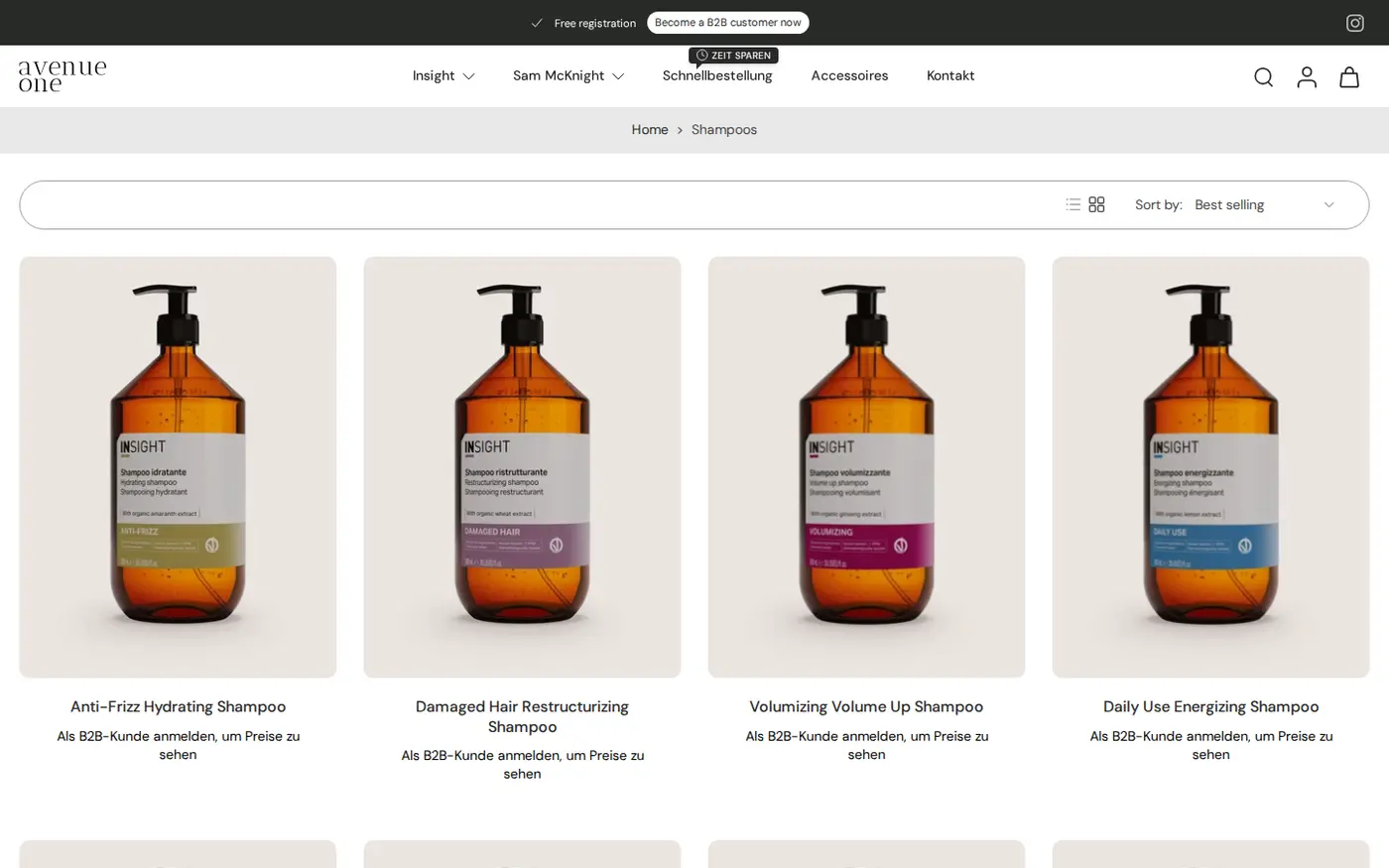Image resolution: width=1389 pixels, height=868 pixels.
Task: Open the search magnifier icon
Action: [1263, 77]
